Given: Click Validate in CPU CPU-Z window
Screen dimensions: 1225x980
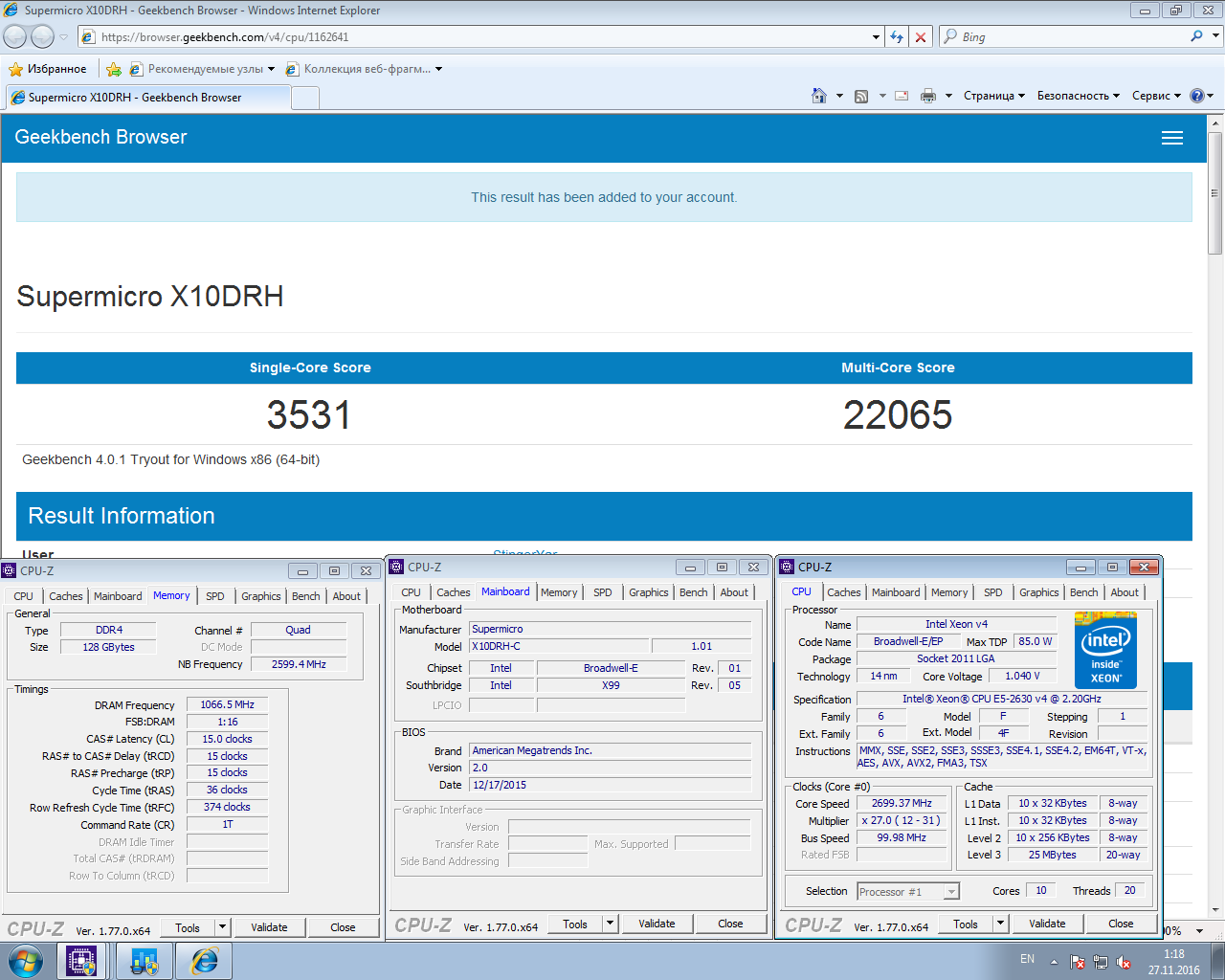Looking at the screenshot, I should 1047,924.
